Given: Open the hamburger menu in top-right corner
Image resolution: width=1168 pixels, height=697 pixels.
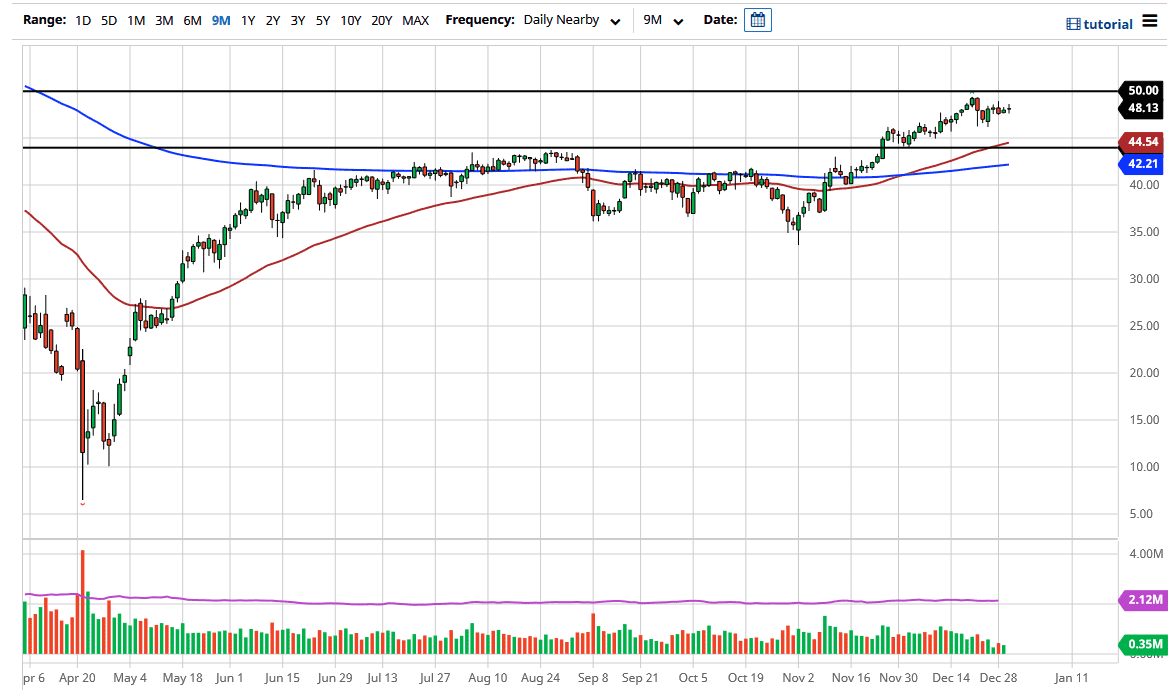Looking at the screenshot, I should pos(1150,20).
